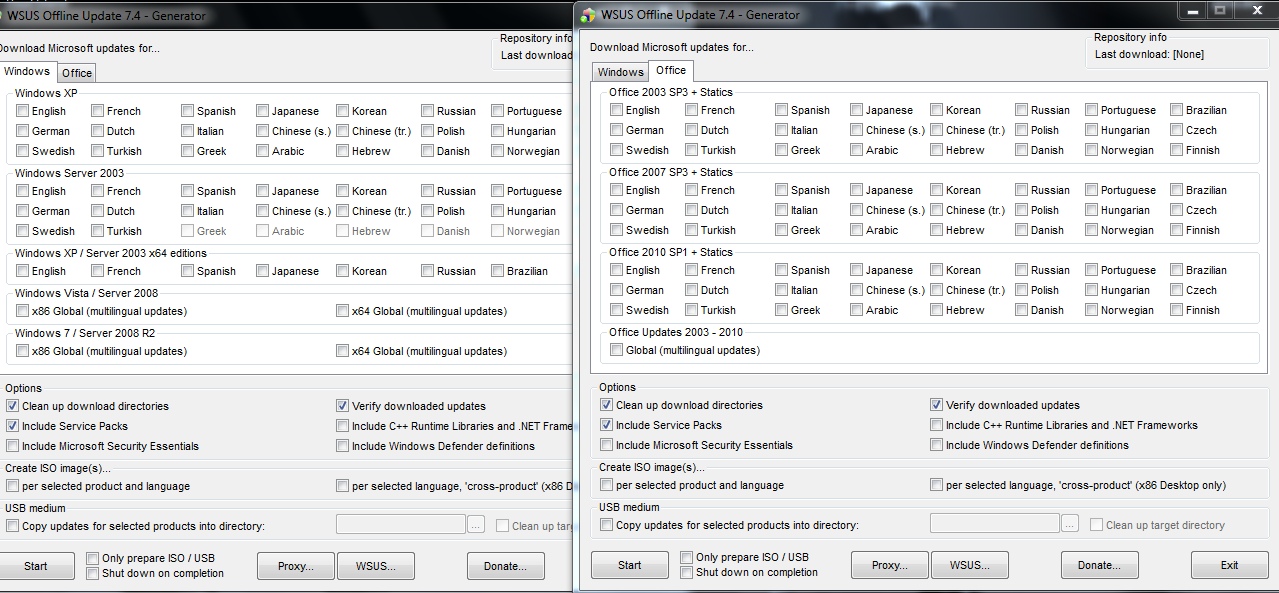This screenshot has height=593, width=1279.
Task: Check Include Windows Defender definitions in right window
Action: point(937,445)
